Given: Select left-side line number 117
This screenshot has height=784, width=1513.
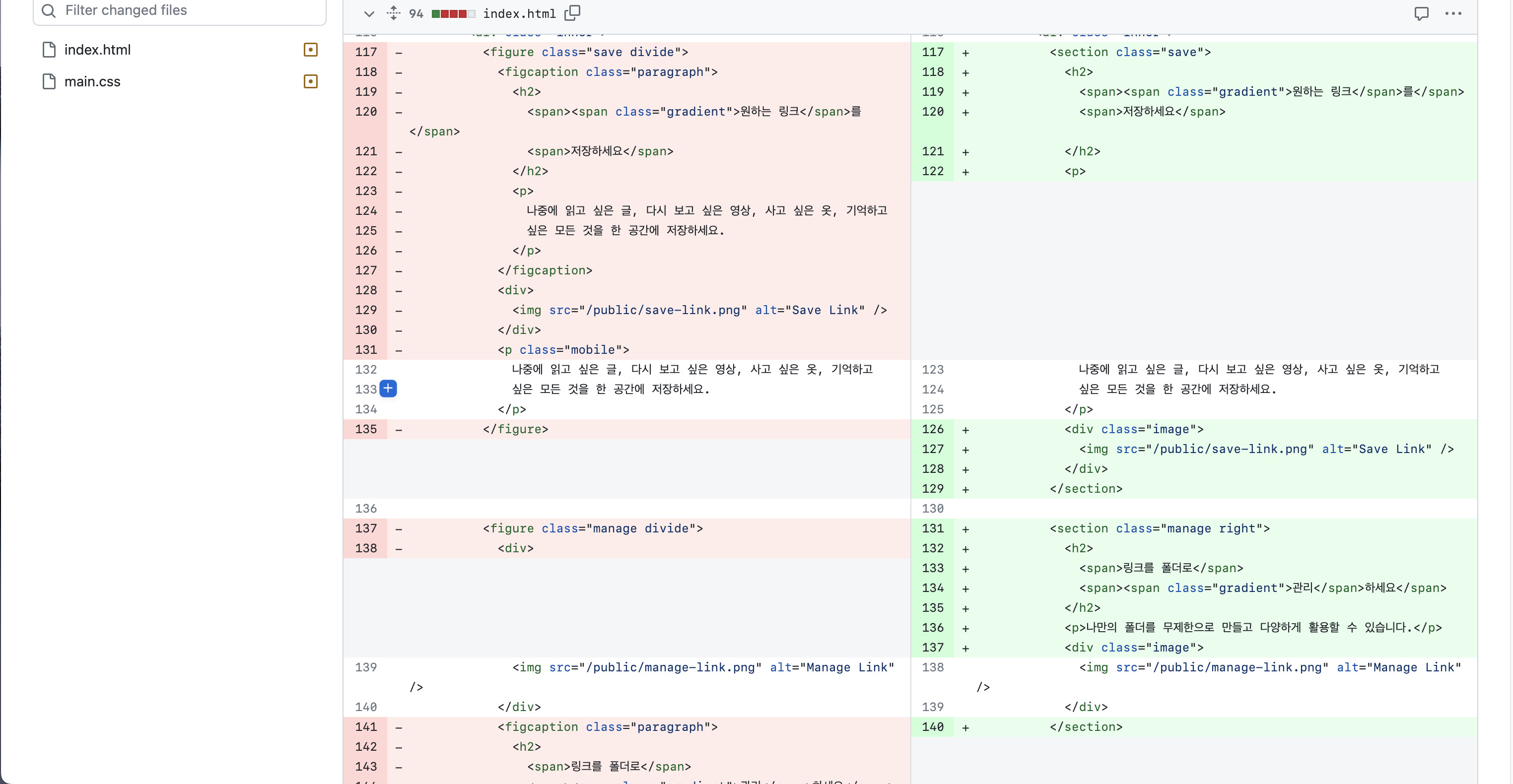Looking at the screenshot, I should coord(365,52).
